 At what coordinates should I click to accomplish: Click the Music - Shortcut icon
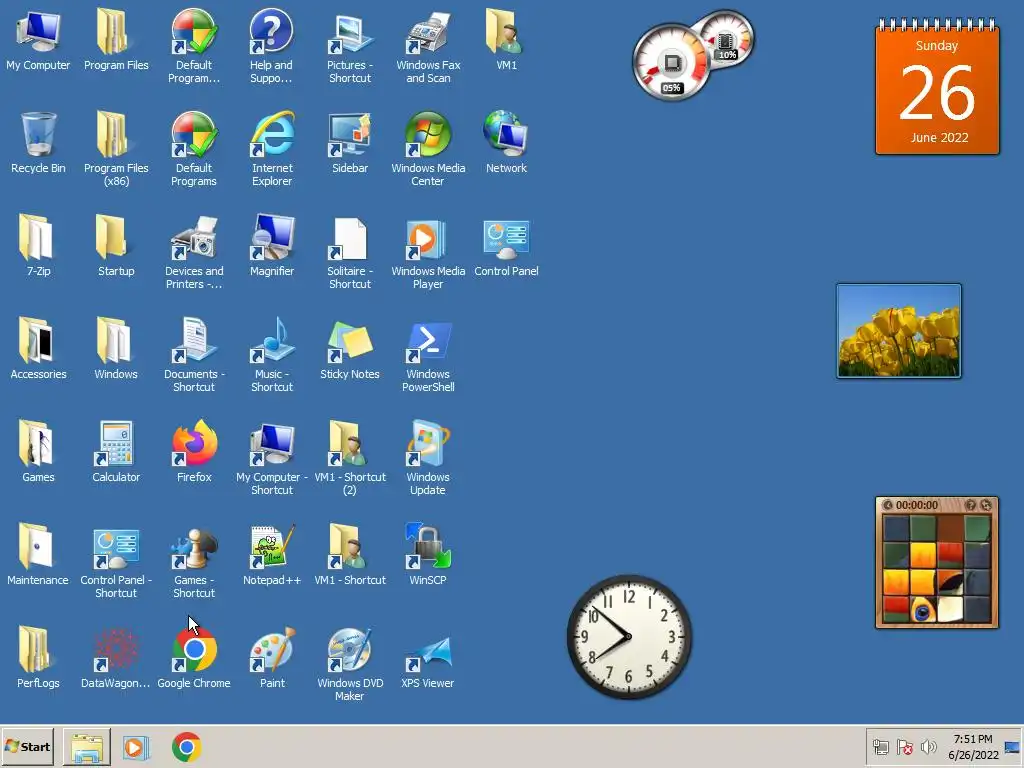[x=272, y=356]
